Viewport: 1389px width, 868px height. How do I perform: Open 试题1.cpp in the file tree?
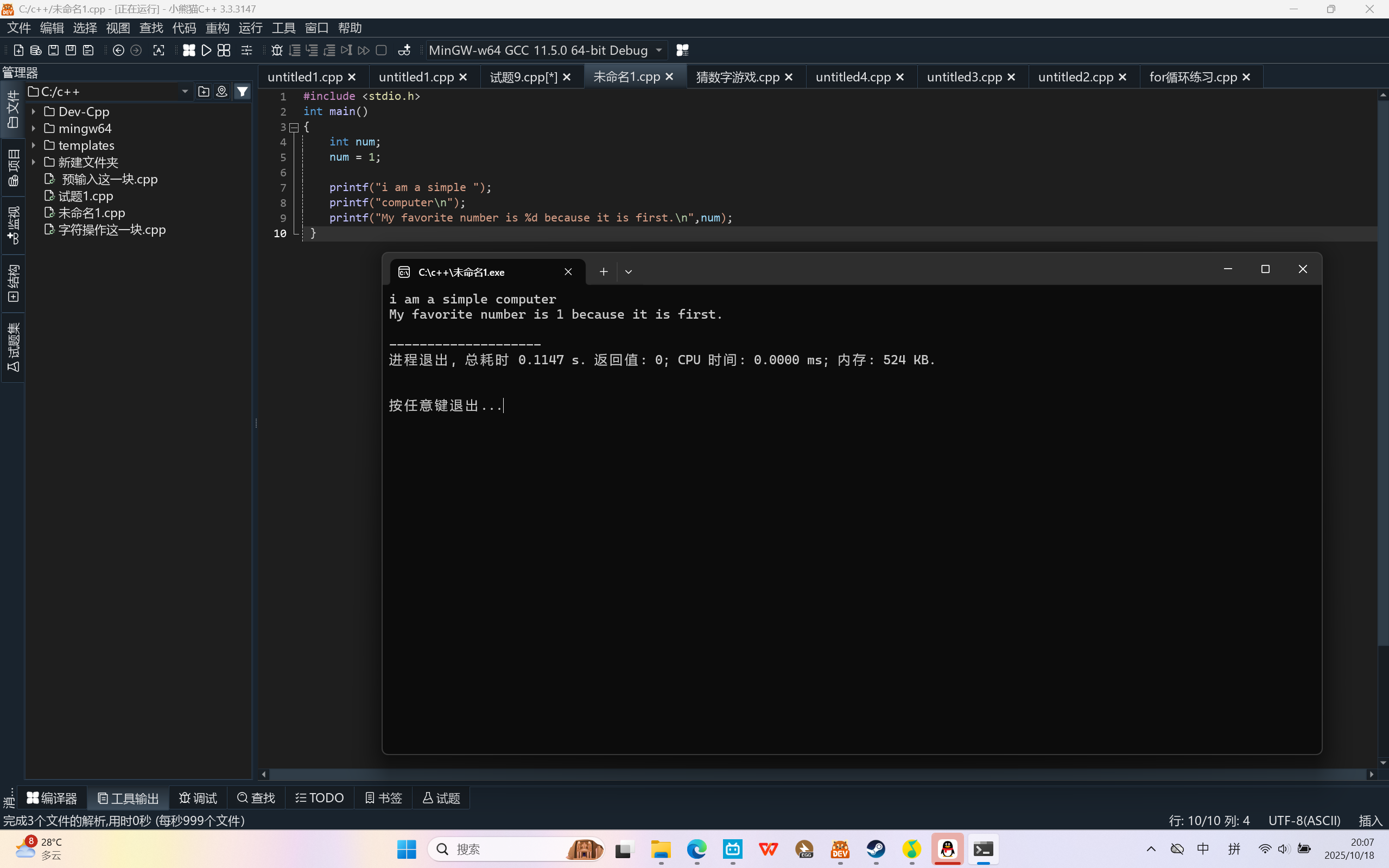[x=86, y=196]
